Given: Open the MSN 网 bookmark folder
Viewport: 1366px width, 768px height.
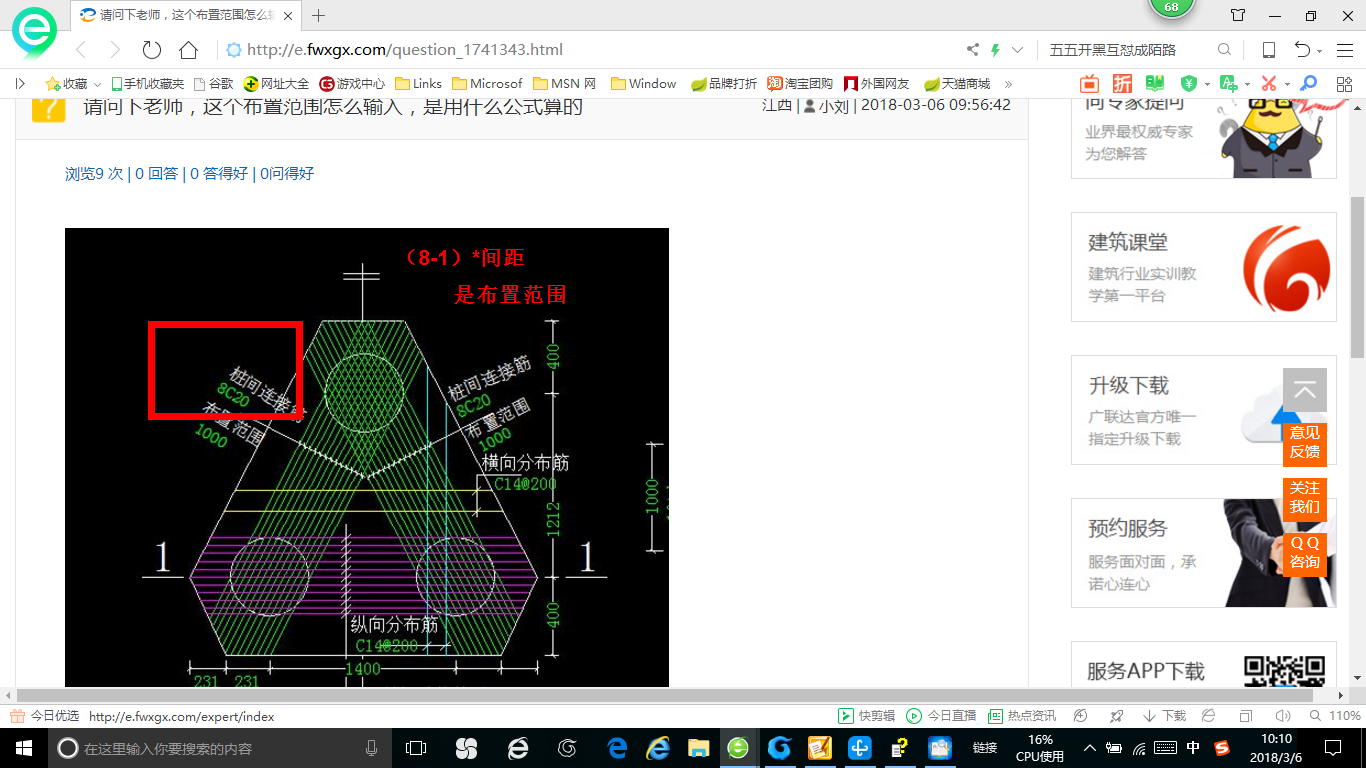Looking at the screenshot, I should click(566, 84).
